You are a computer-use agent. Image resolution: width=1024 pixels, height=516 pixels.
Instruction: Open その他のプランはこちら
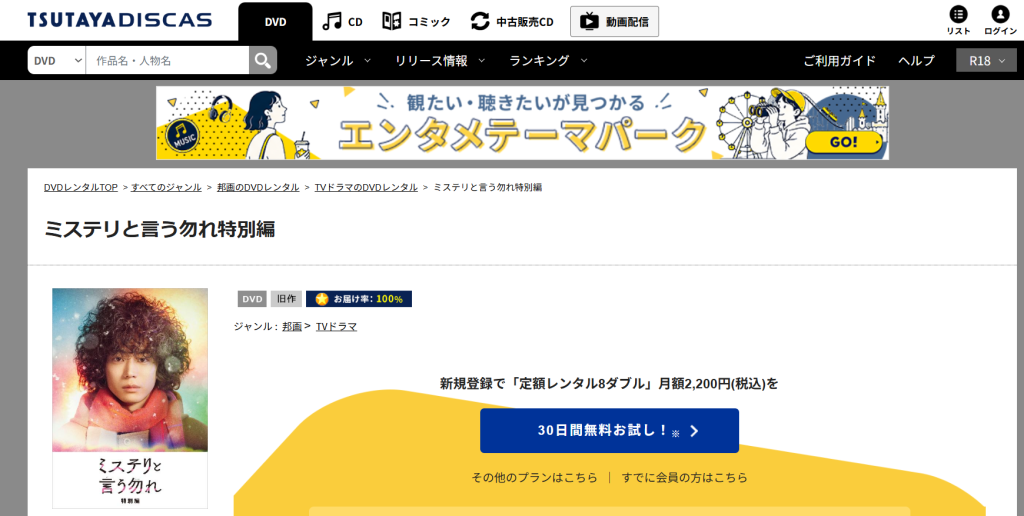tap(534, 477)
